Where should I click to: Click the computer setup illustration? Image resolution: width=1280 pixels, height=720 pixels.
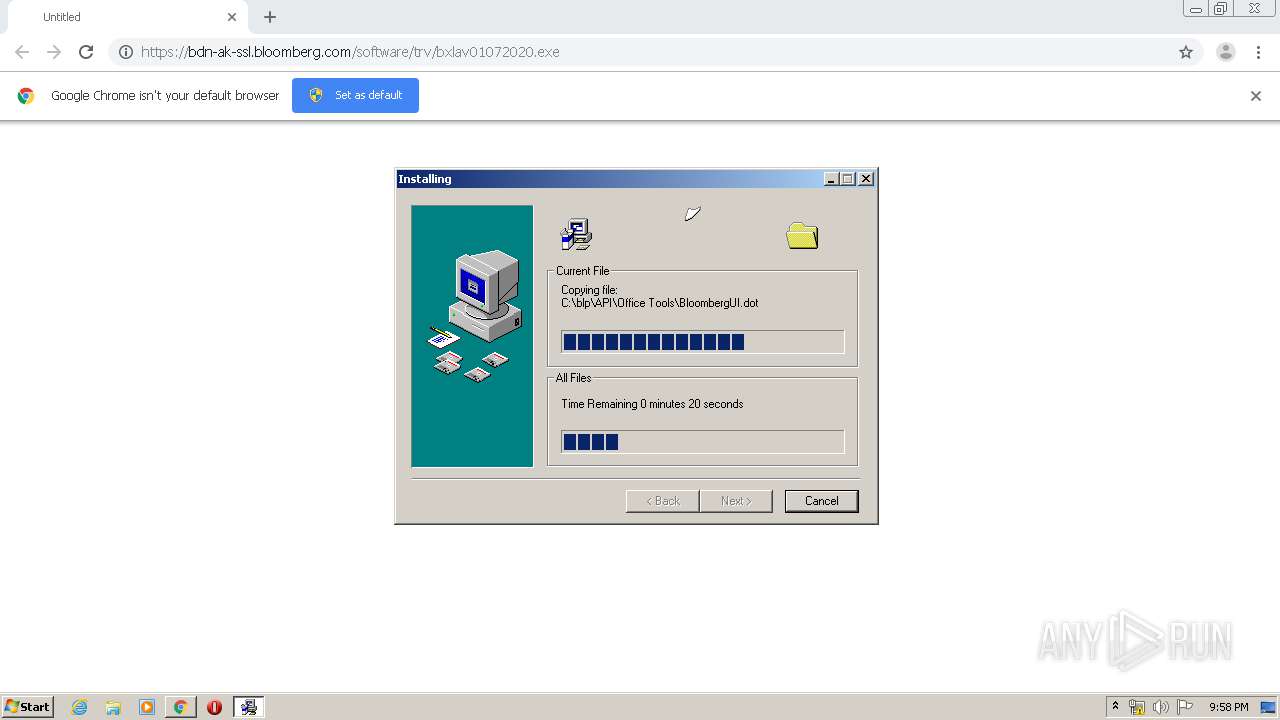click(x=472, y=336)
